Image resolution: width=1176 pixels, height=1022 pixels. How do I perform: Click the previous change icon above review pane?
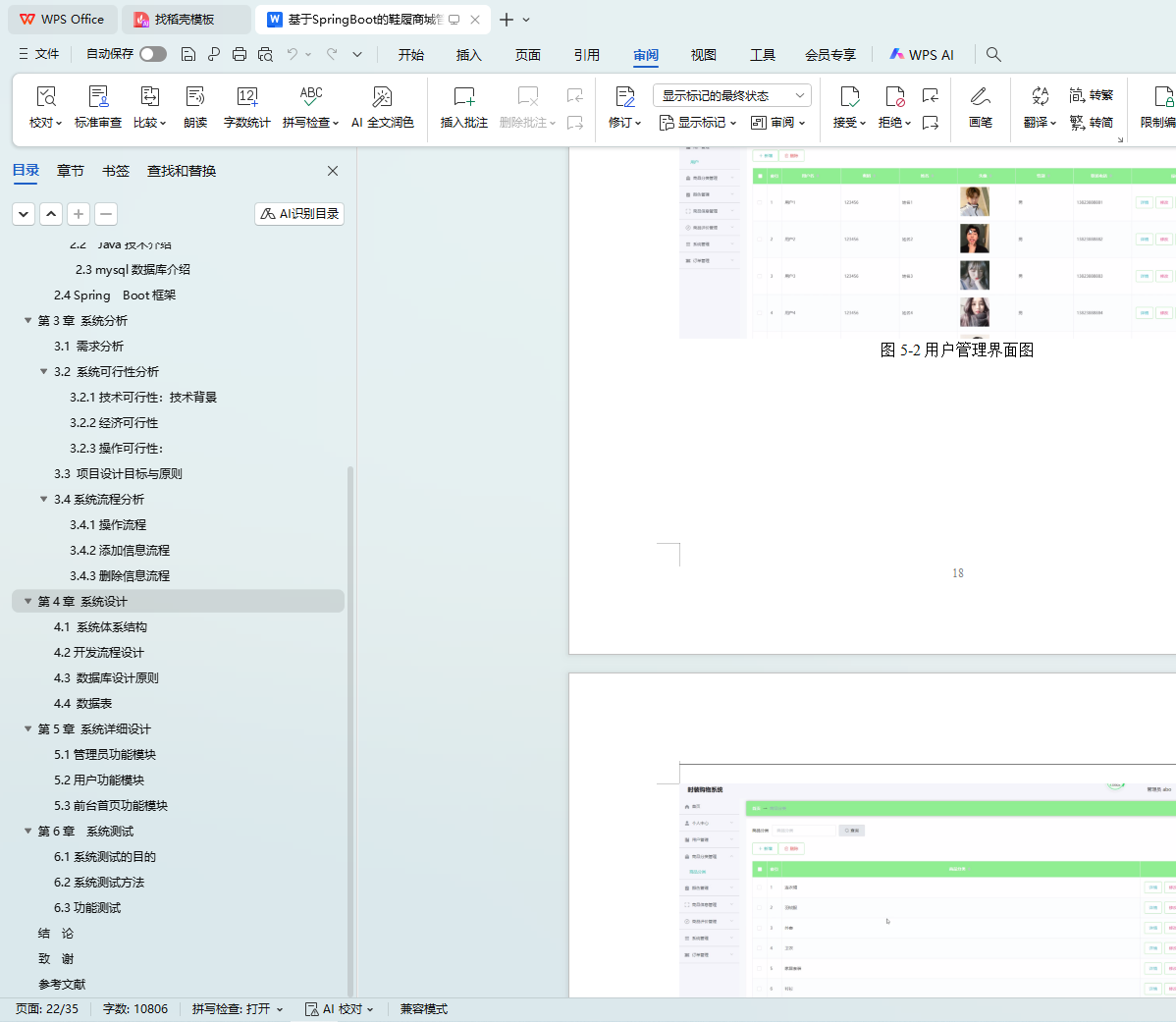click(930, 95)
